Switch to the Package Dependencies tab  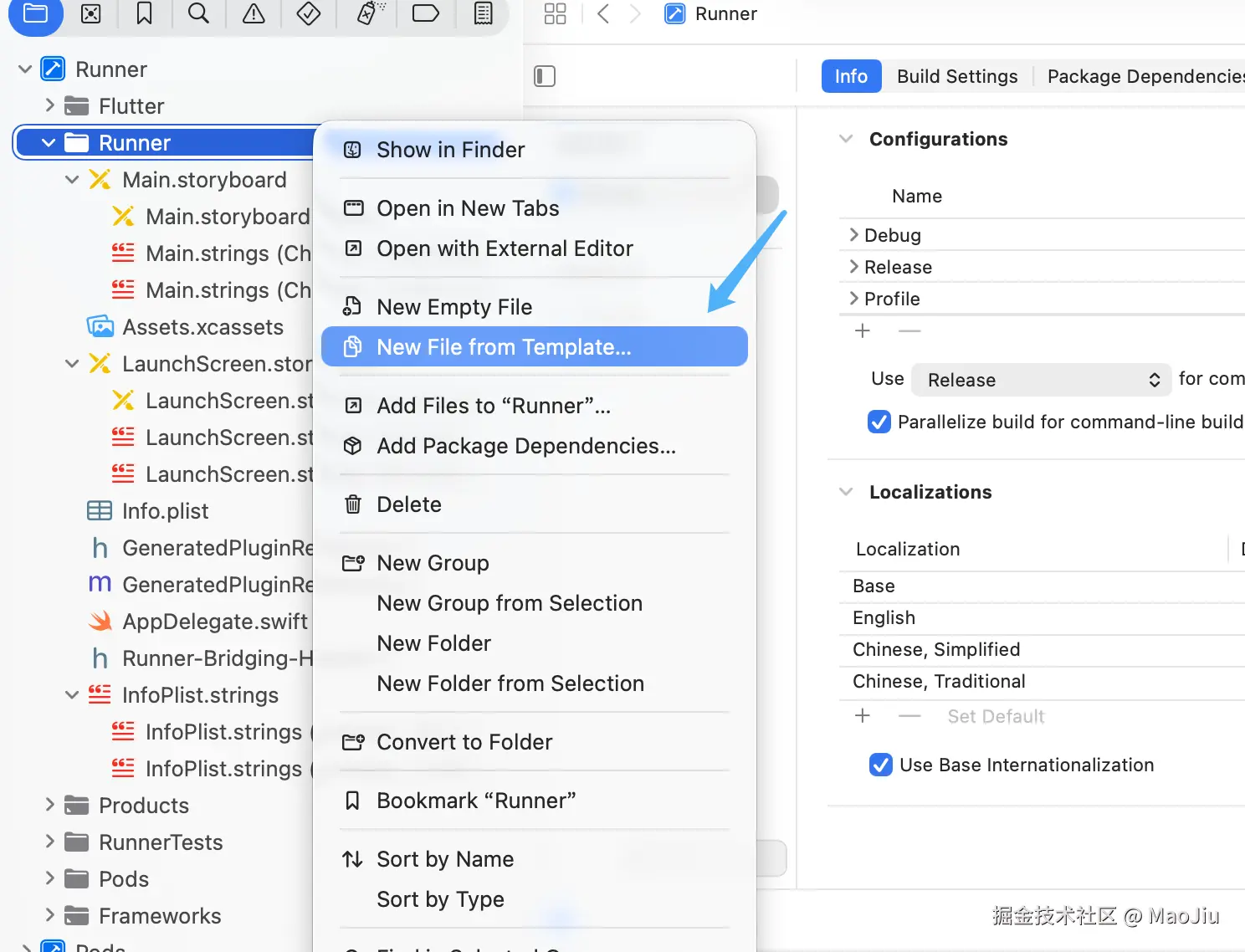click(1145, 76)
